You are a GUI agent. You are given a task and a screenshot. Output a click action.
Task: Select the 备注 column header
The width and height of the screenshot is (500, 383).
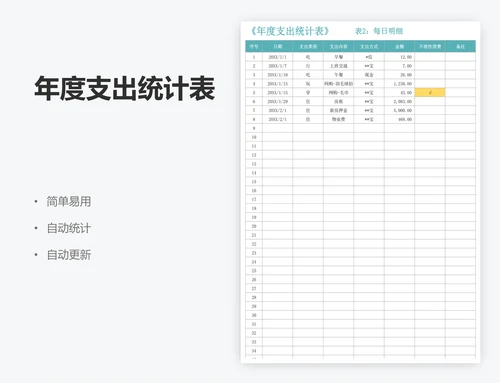point(460,46)
